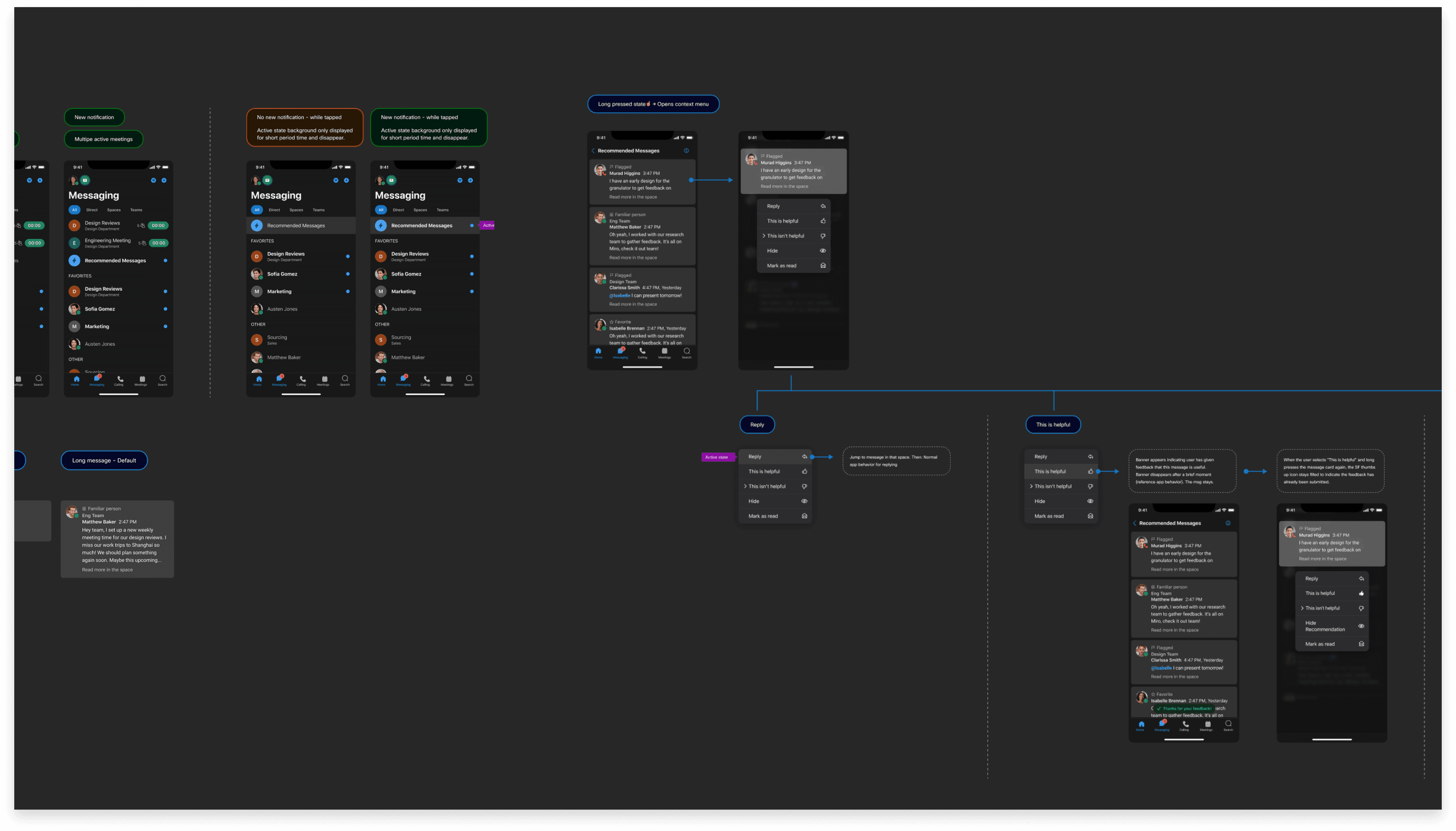Expand 'This isn't helpful' chevron in Active state menu
This screenshot has height=831, width=1456.
(745, 486)
